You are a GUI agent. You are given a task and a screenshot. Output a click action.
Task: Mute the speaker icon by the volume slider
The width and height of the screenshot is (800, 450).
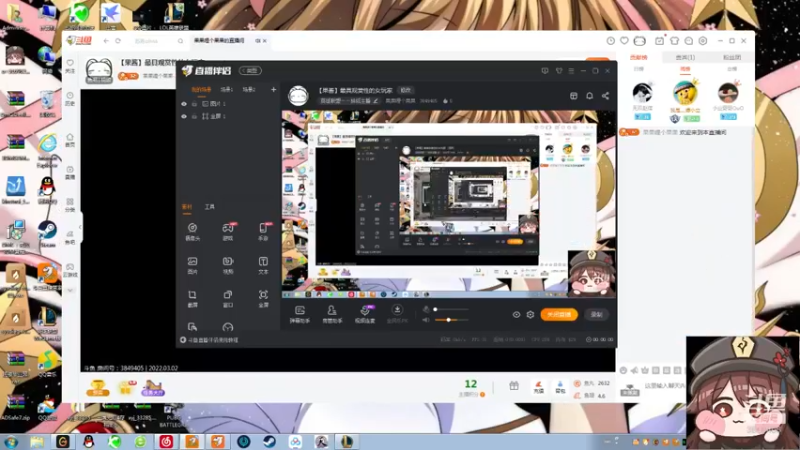426,320
